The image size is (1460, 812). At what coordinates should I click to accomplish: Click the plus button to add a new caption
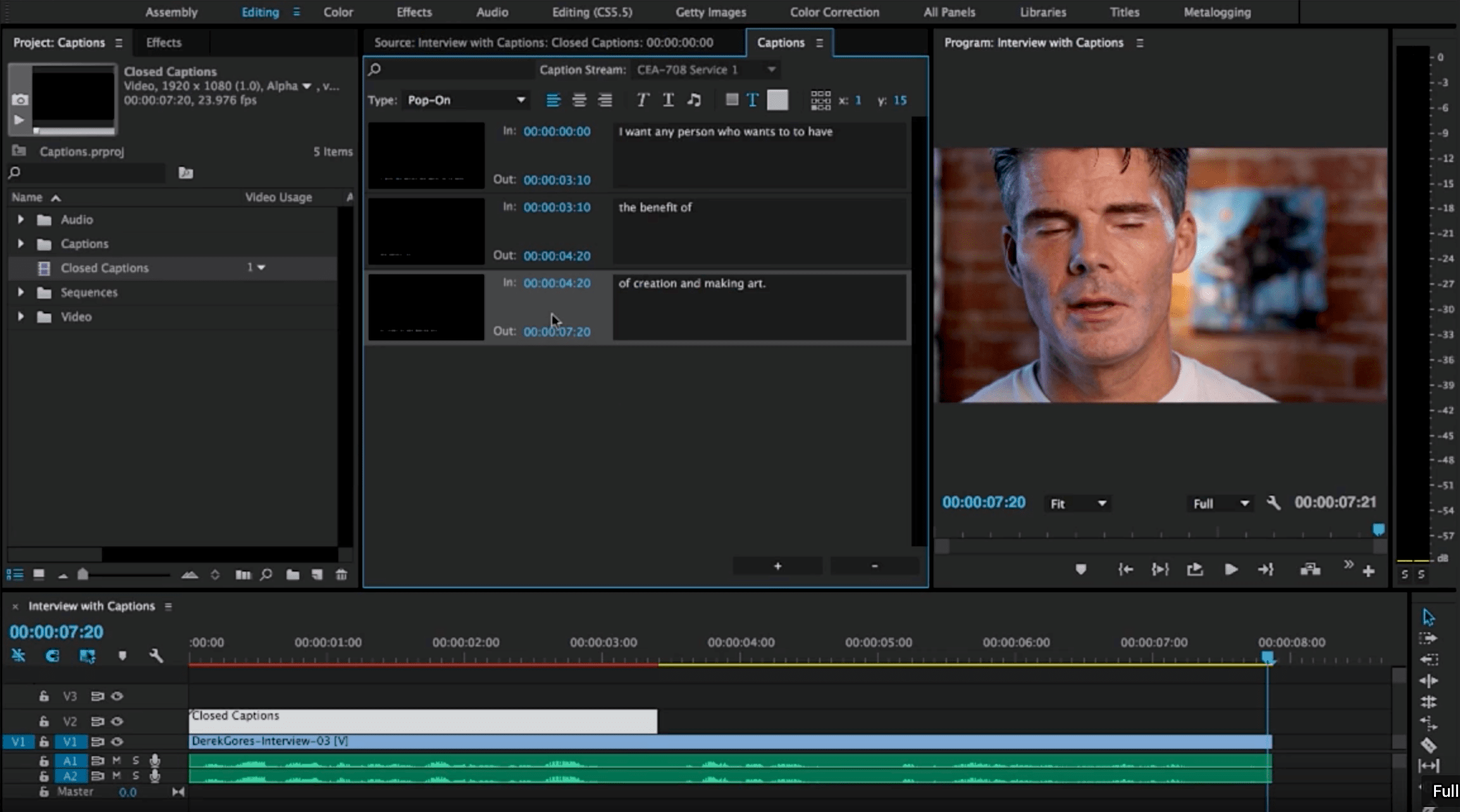click(x=777, y=566)
